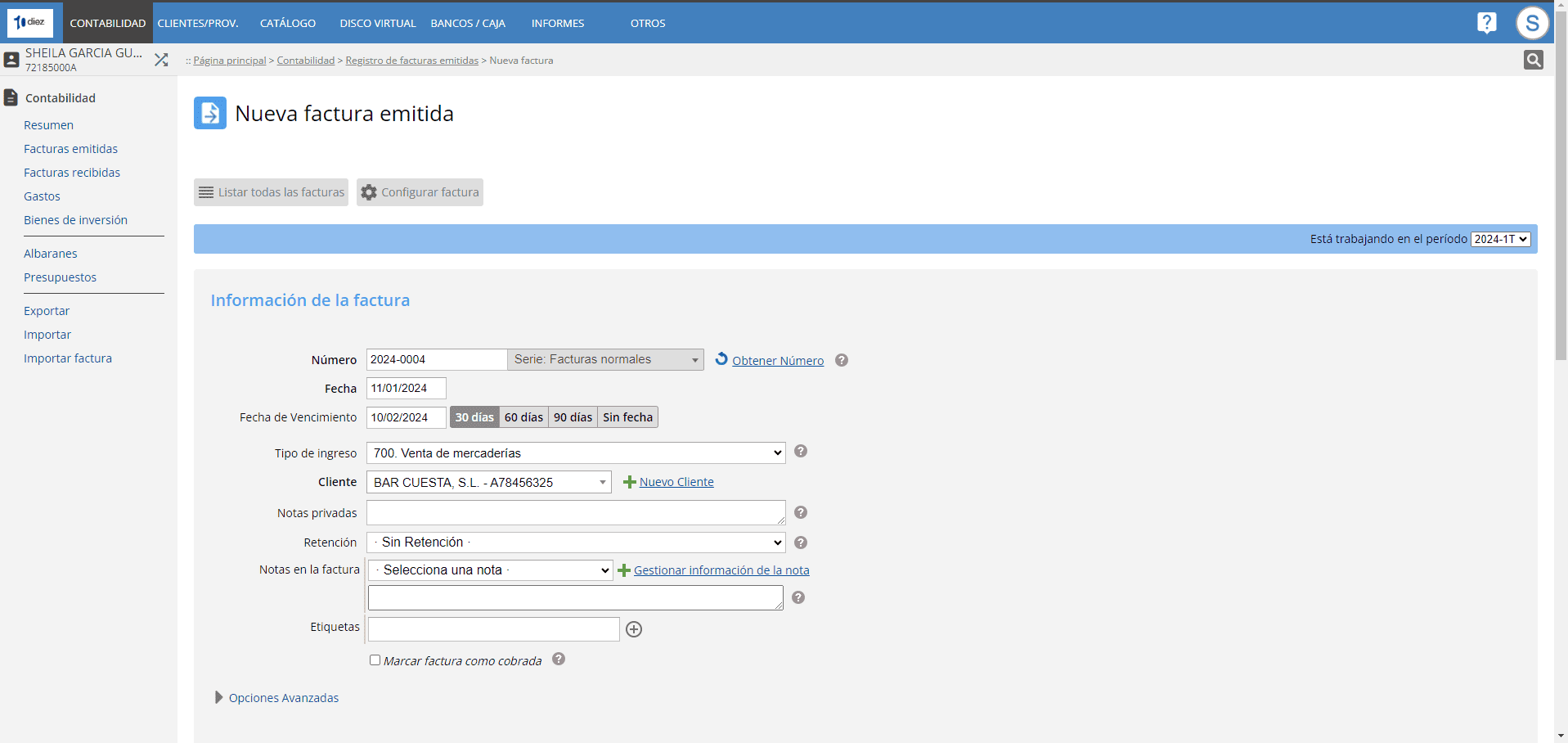This screenshot has width=1568, height=743.
Task: Open the help question mark in header
Action: (x=1486, y=23)
